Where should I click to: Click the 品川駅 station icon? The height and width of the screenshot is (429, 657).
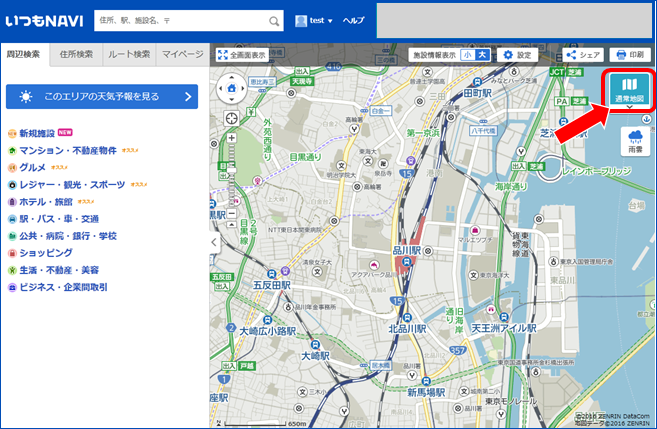coord(406,261)
